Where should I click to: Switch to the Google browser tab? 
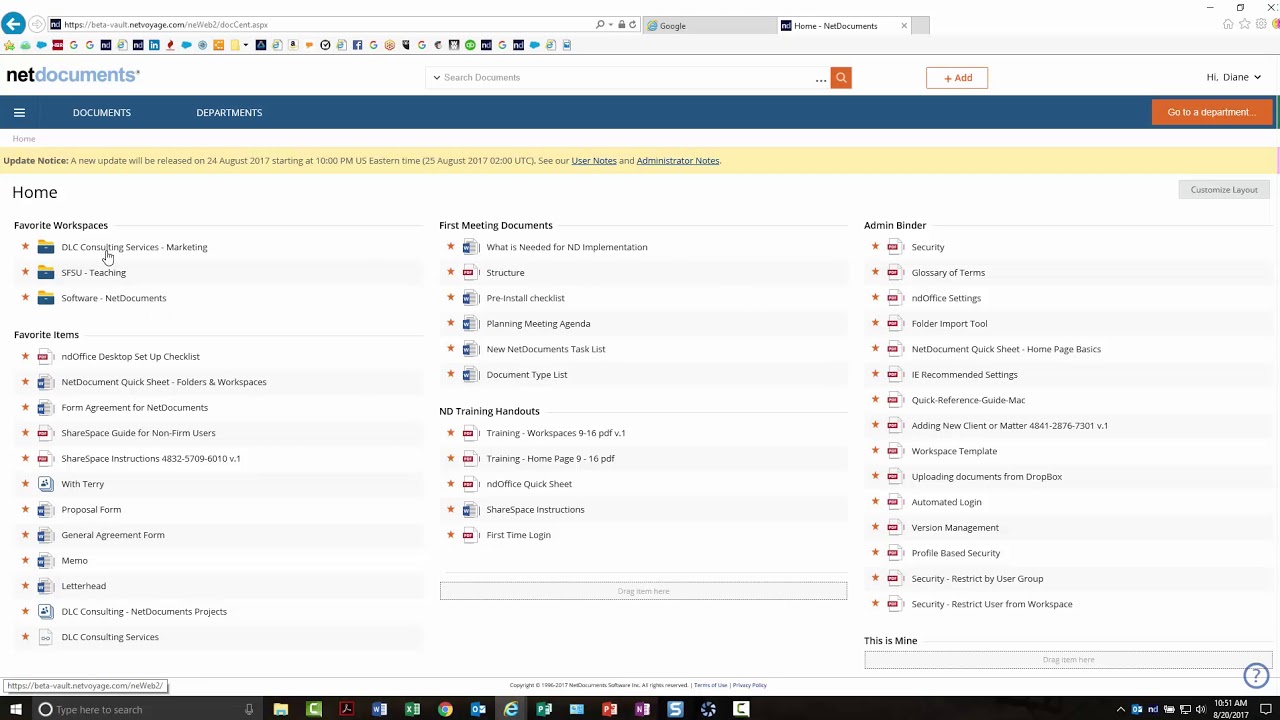[710, 26]
